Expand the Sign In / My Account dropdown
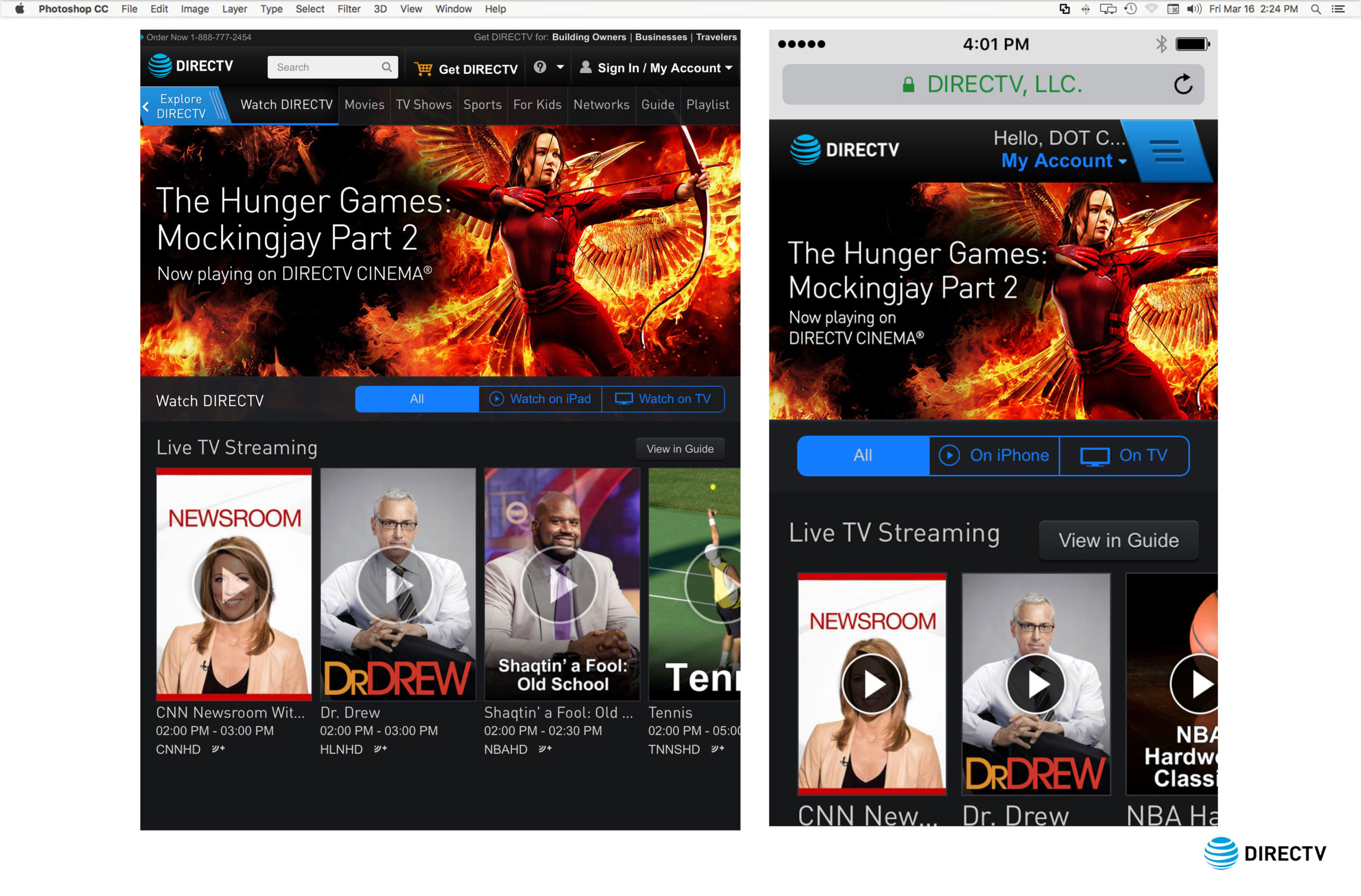This screenshot has width=1361, height=896. pos(729,67)
